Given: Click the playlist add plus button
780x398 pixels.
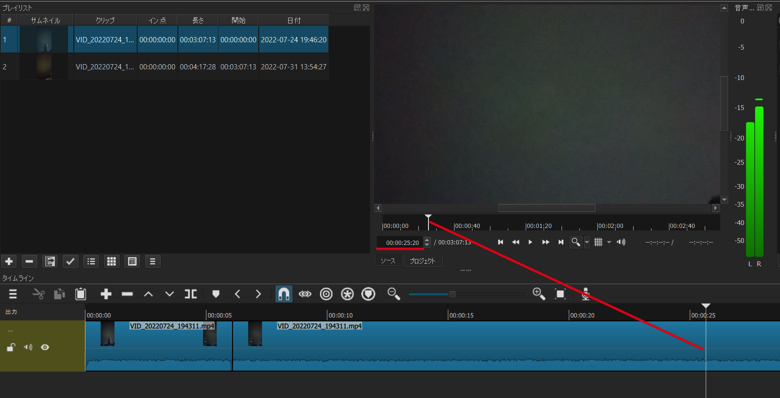Looking at the screenshot, I should [9, 261].
